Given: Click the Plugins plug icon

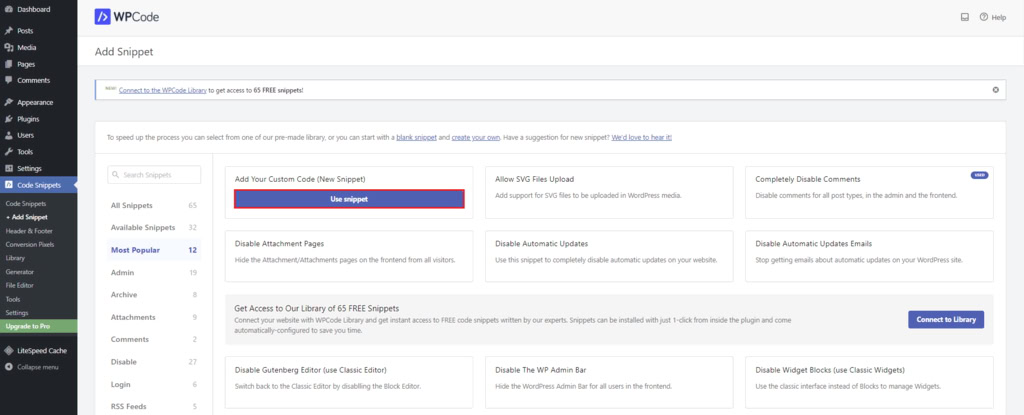Looking at the screenshot, I should pyautogui.click(x=9, y=118).
